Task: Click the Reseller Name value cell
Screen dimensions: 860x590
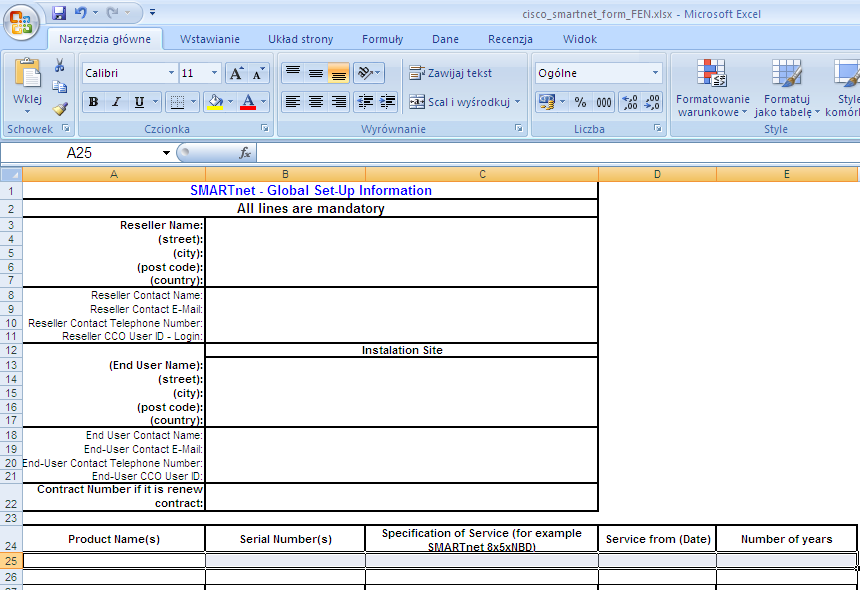Action: point(401,225)
